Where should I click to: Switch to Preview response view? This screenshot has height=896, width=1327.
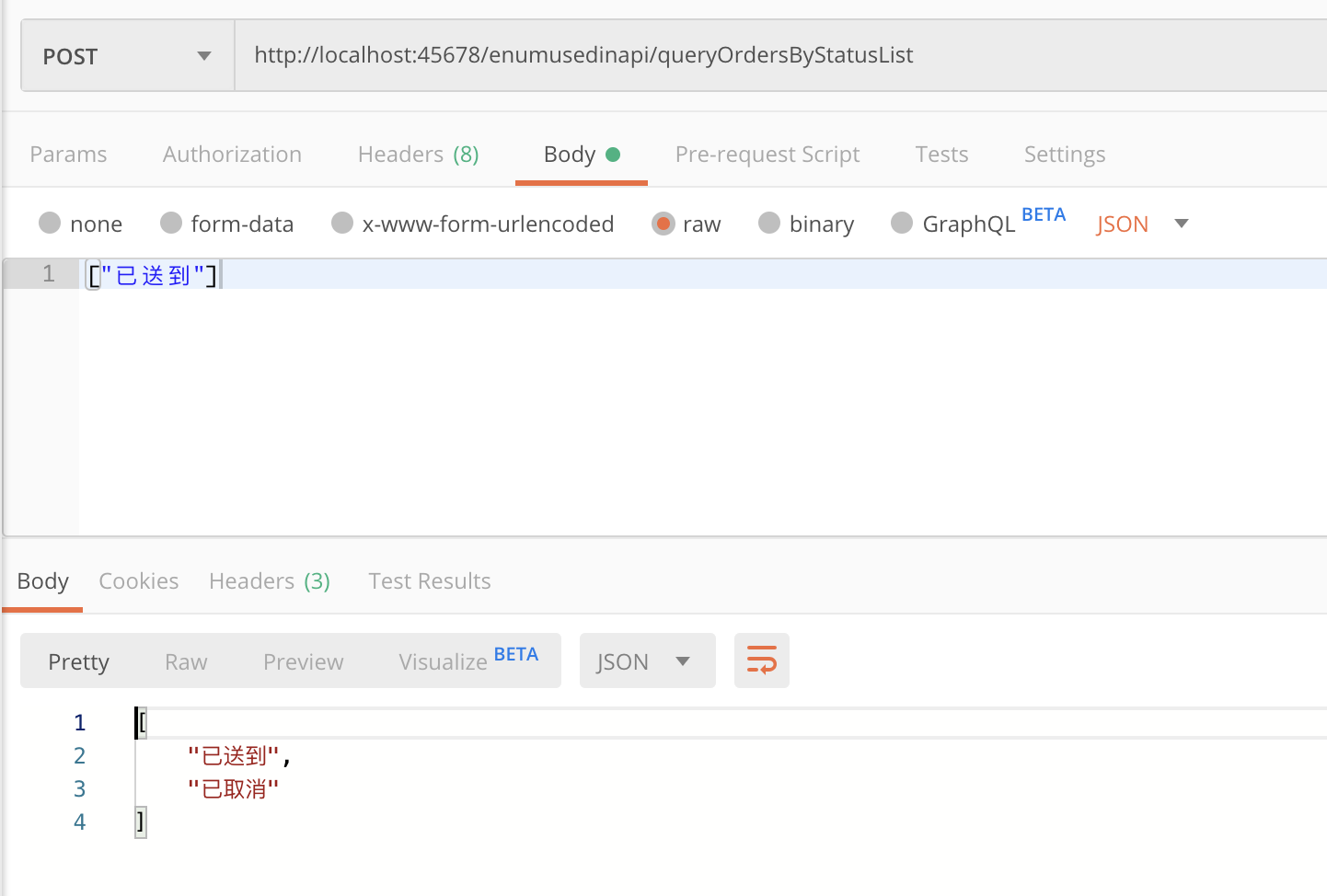[x=303, y=662]
